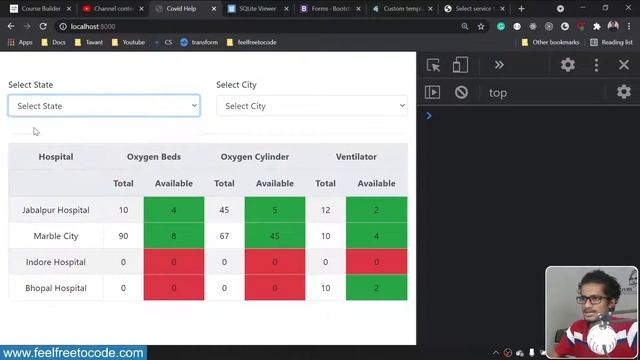Open the Tavant bookmark folder
The width and height of the screenshot is (640, 360).
[89, 42]
